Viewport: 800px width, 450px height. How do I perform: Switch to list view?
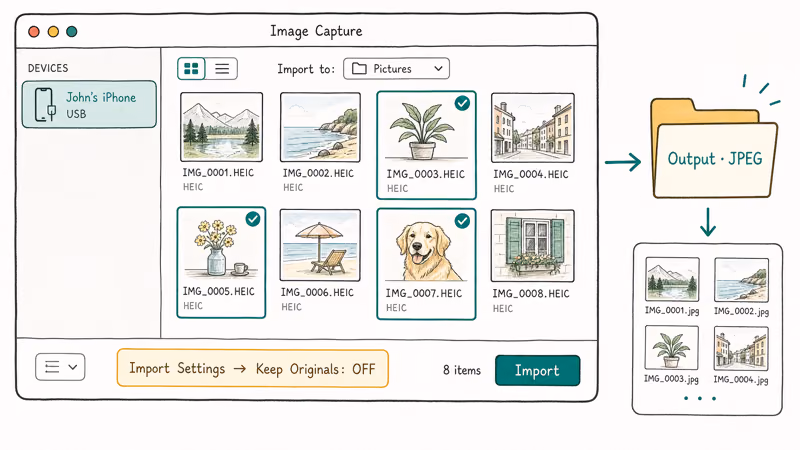click(222, 68)
